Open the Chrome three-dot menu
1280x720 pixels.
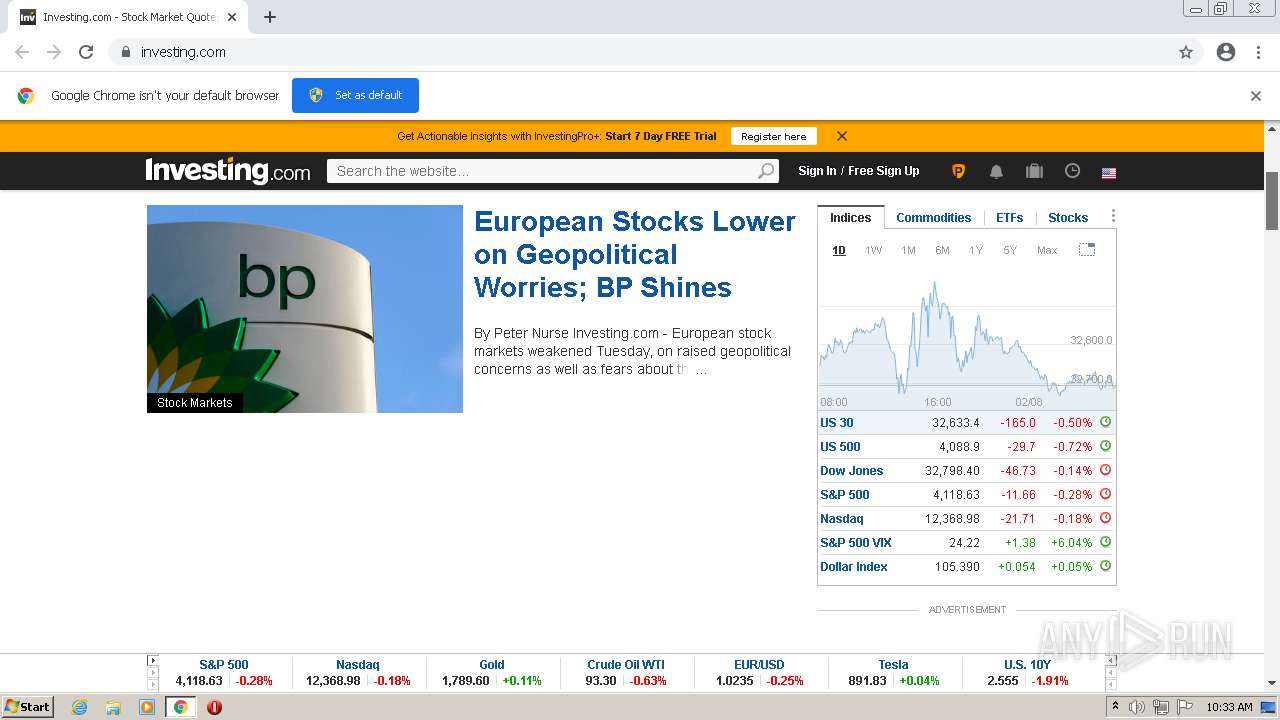pyautogui.click(x=1258, y=52)
